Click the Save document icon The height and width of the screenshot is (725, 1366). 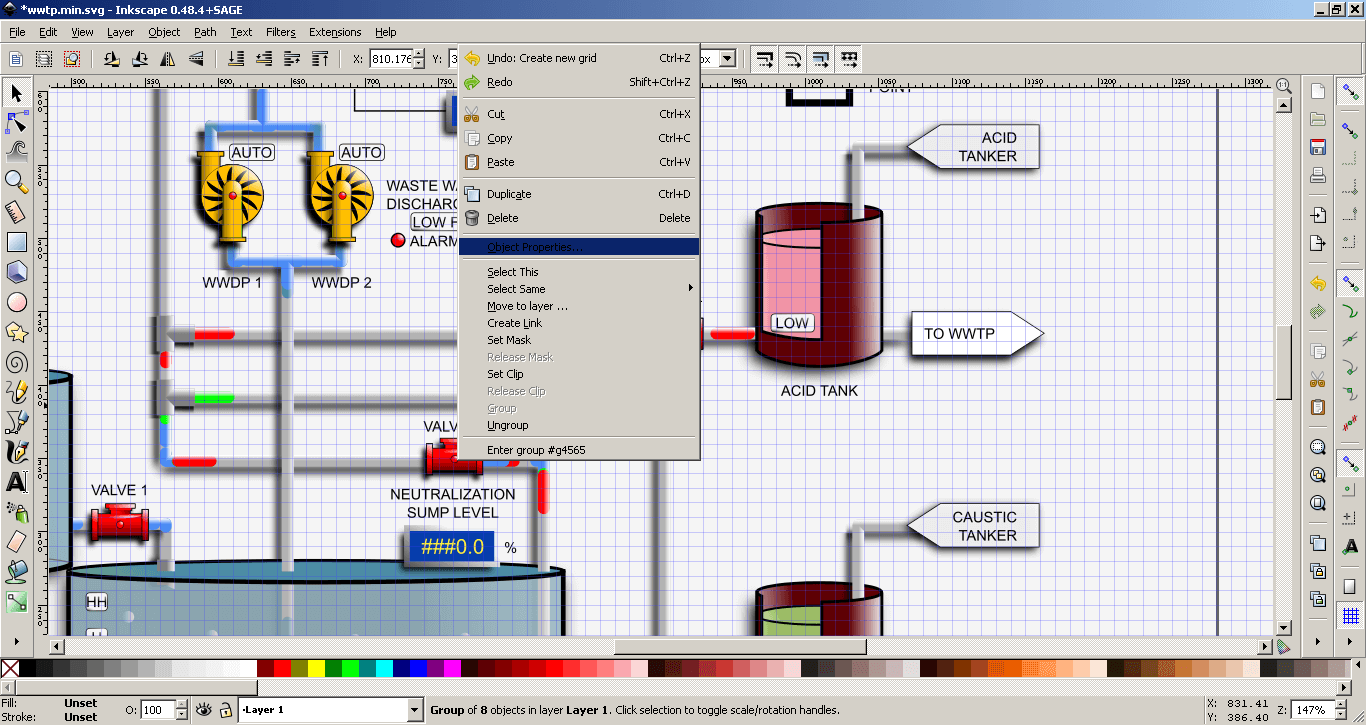(x=1318, y=148)
